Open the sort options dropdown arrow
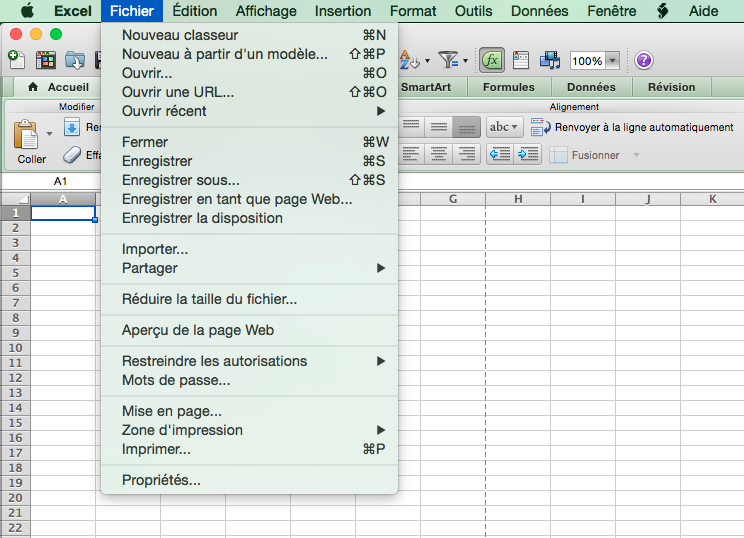 pos(428,61)
